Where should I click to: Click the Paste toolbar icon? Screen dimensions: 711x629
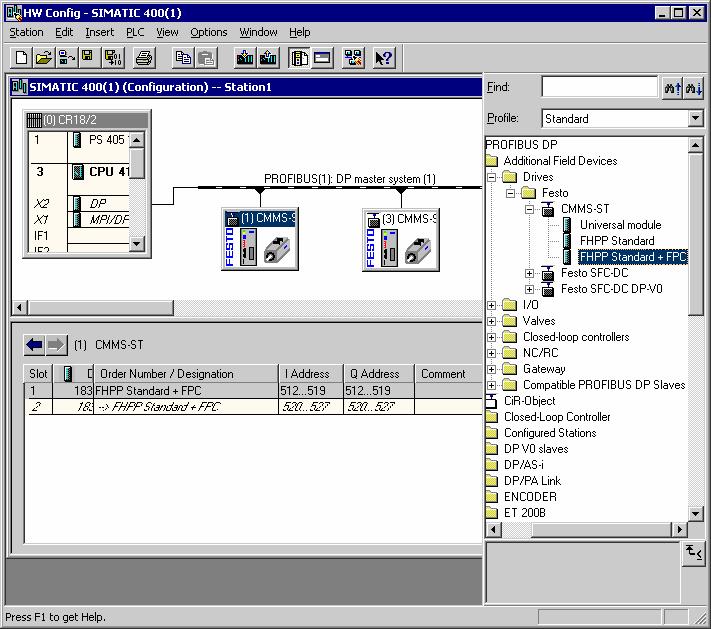pos(206,58)
